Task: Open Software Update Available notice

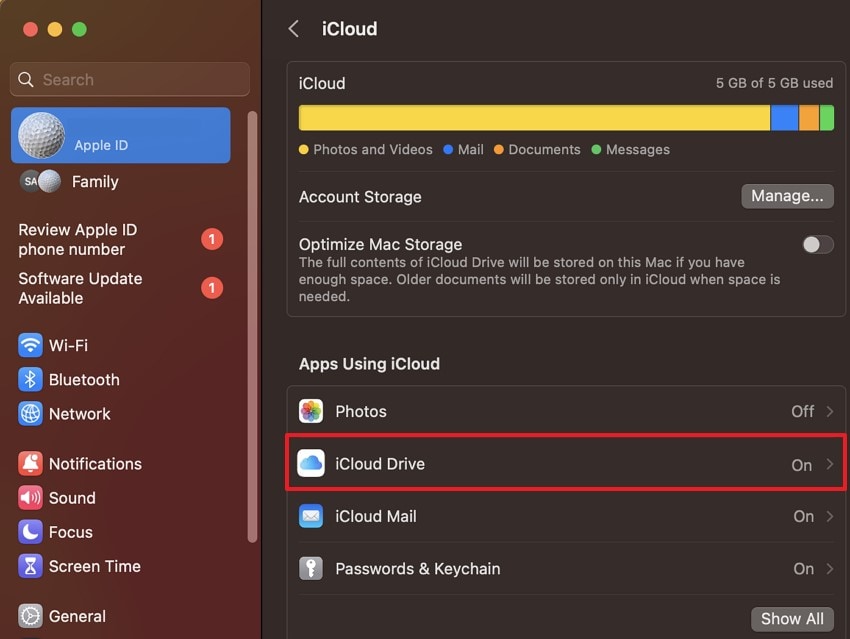Action: point(120,288)
